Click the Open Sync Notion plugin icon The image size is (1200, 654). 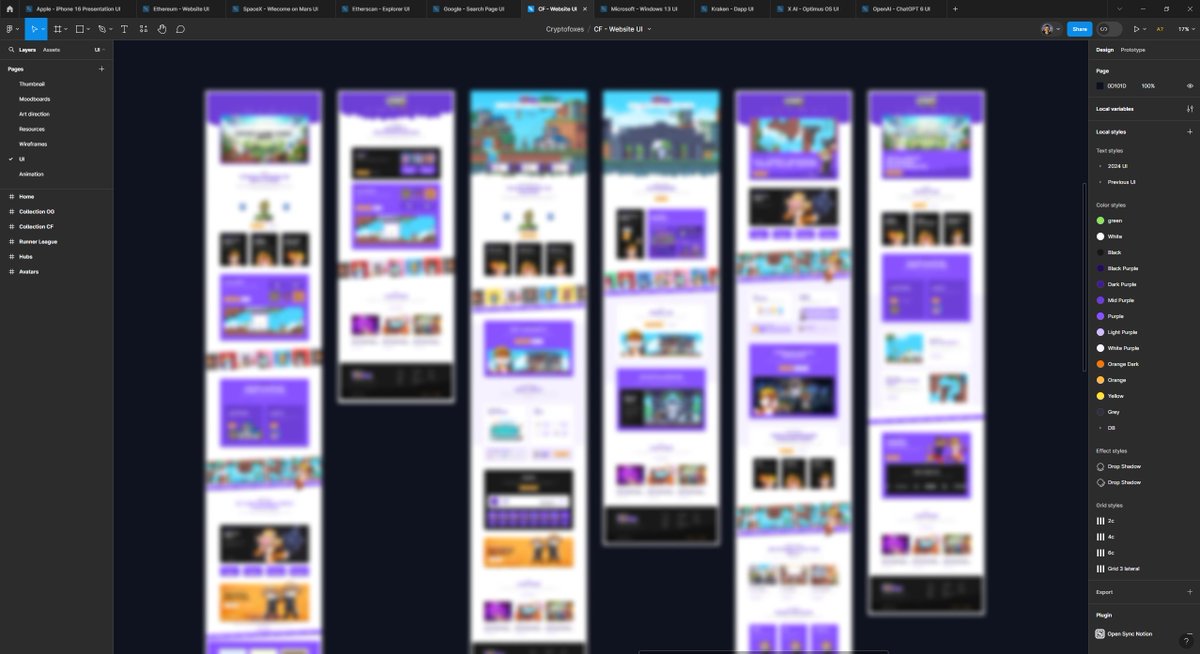(1100, 633)
